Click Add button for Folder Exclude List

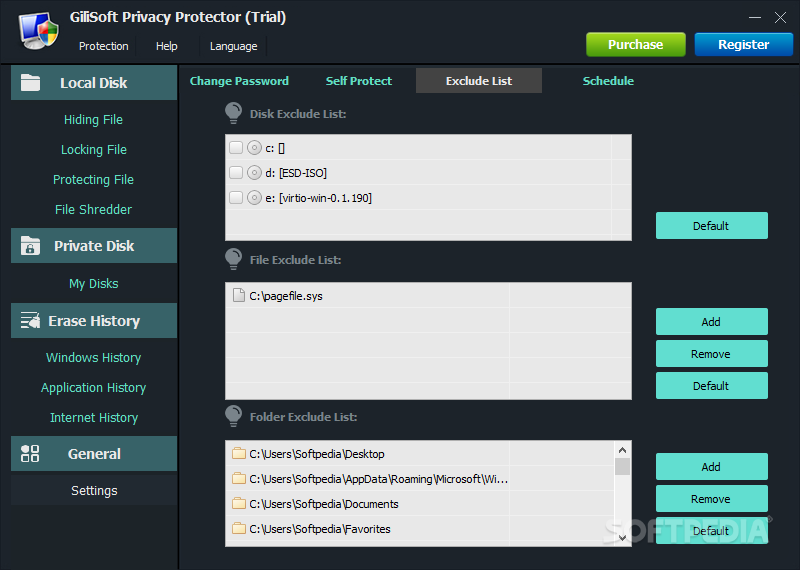[x=711, y=466]
